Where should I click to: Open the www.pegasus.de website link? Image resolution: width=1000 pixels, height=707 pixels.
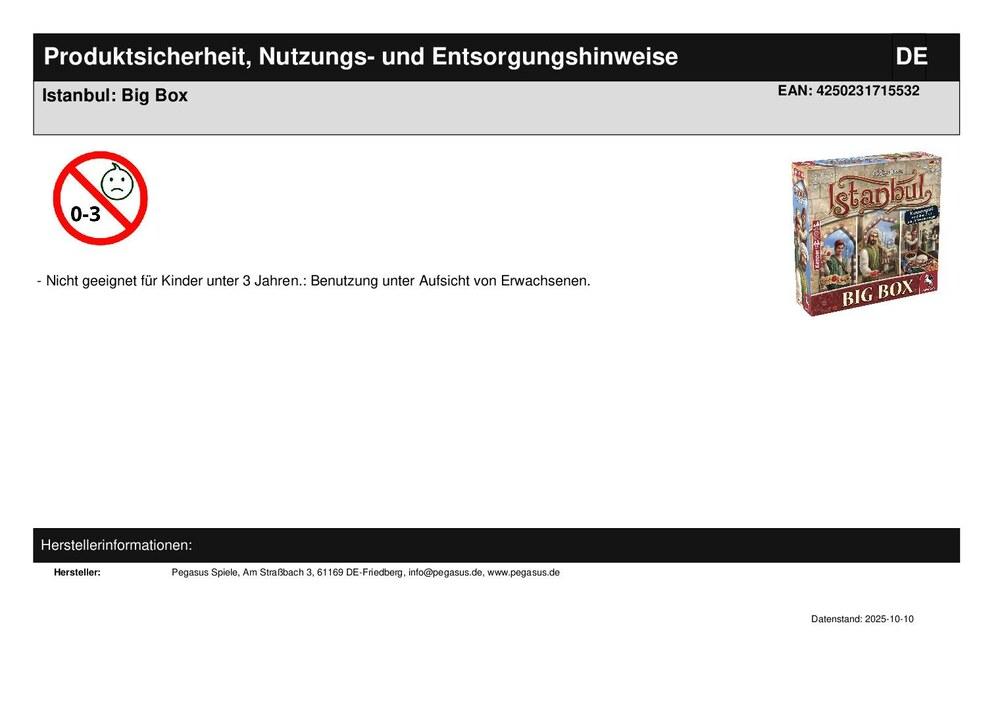(523, 573)
